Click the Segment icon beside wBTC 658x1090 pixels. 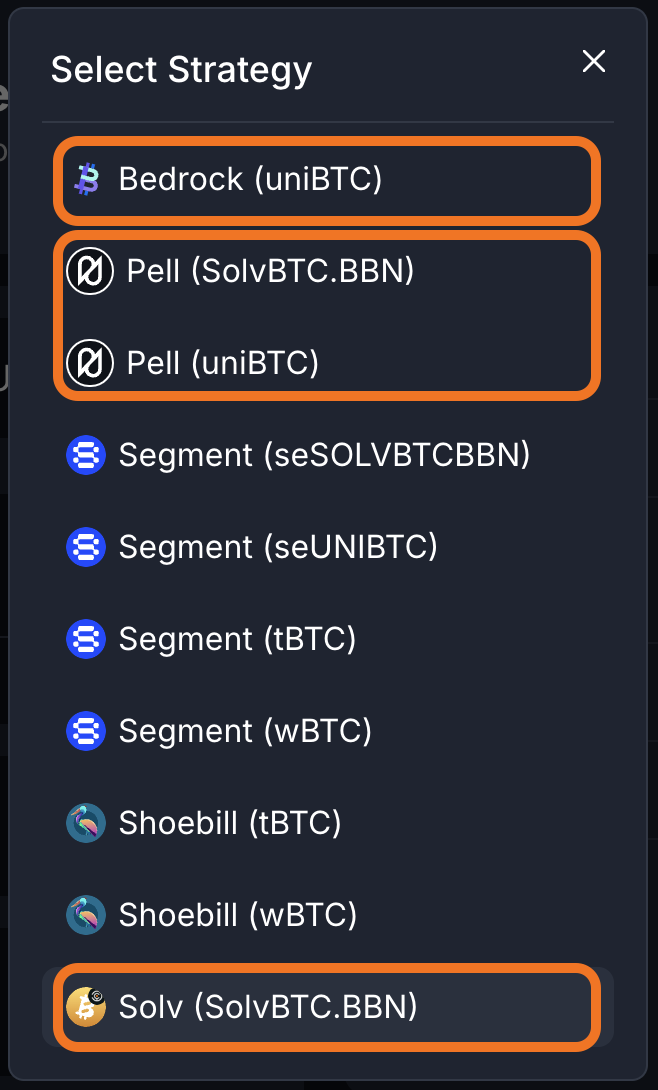point(86,731)
